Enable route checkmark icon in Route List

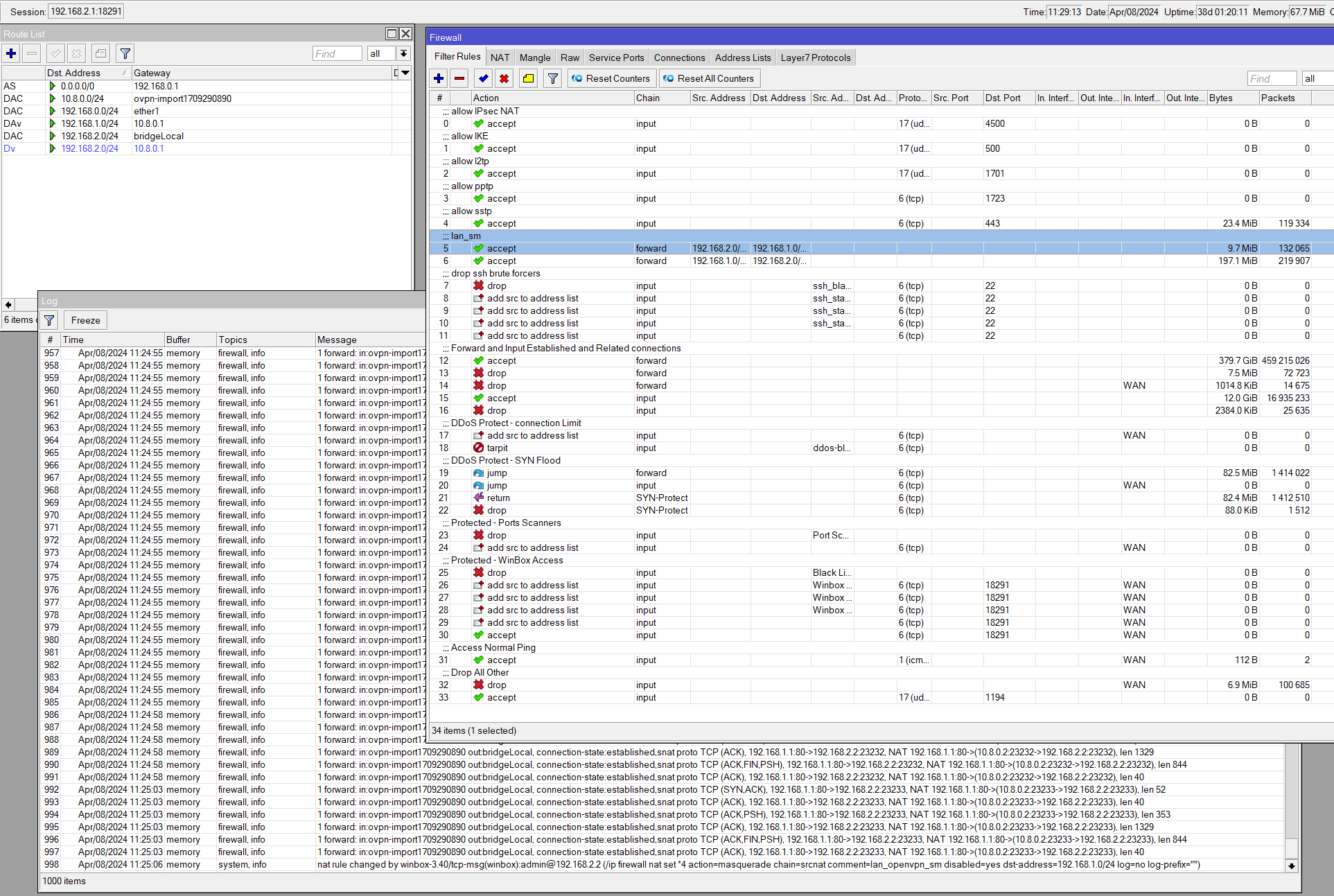(x=56, y=53)
